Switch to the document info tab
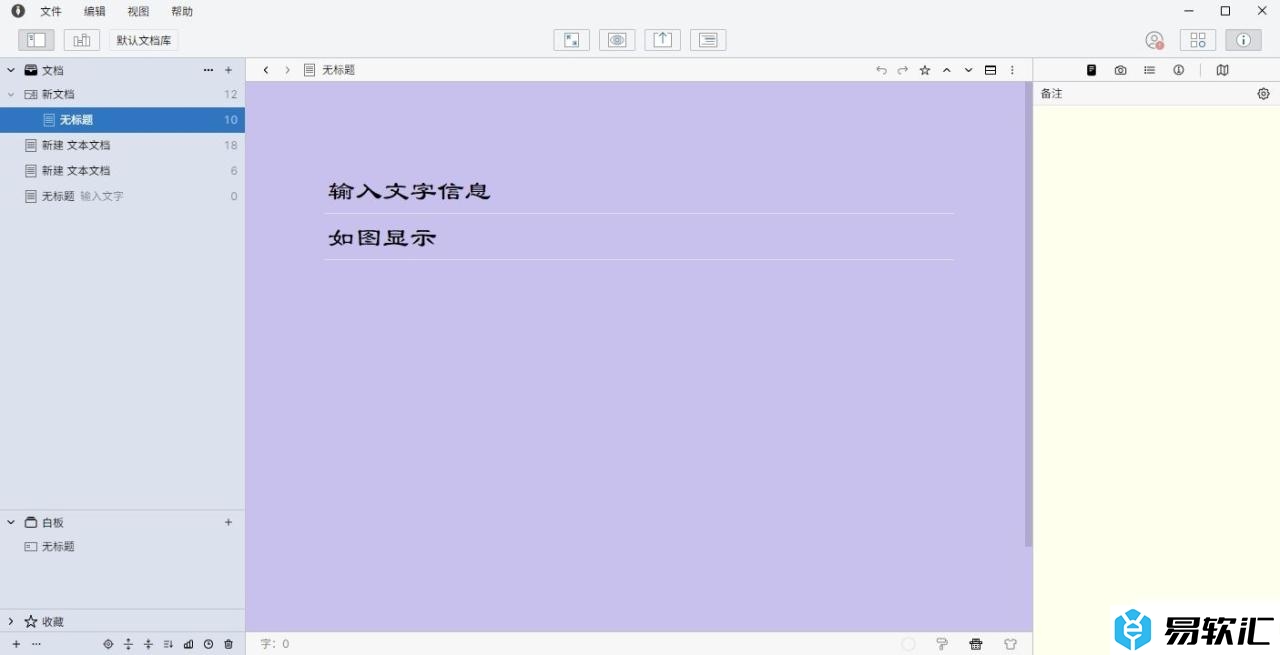This screenshot has height=655, width=1280. (x=1178, y=70)
